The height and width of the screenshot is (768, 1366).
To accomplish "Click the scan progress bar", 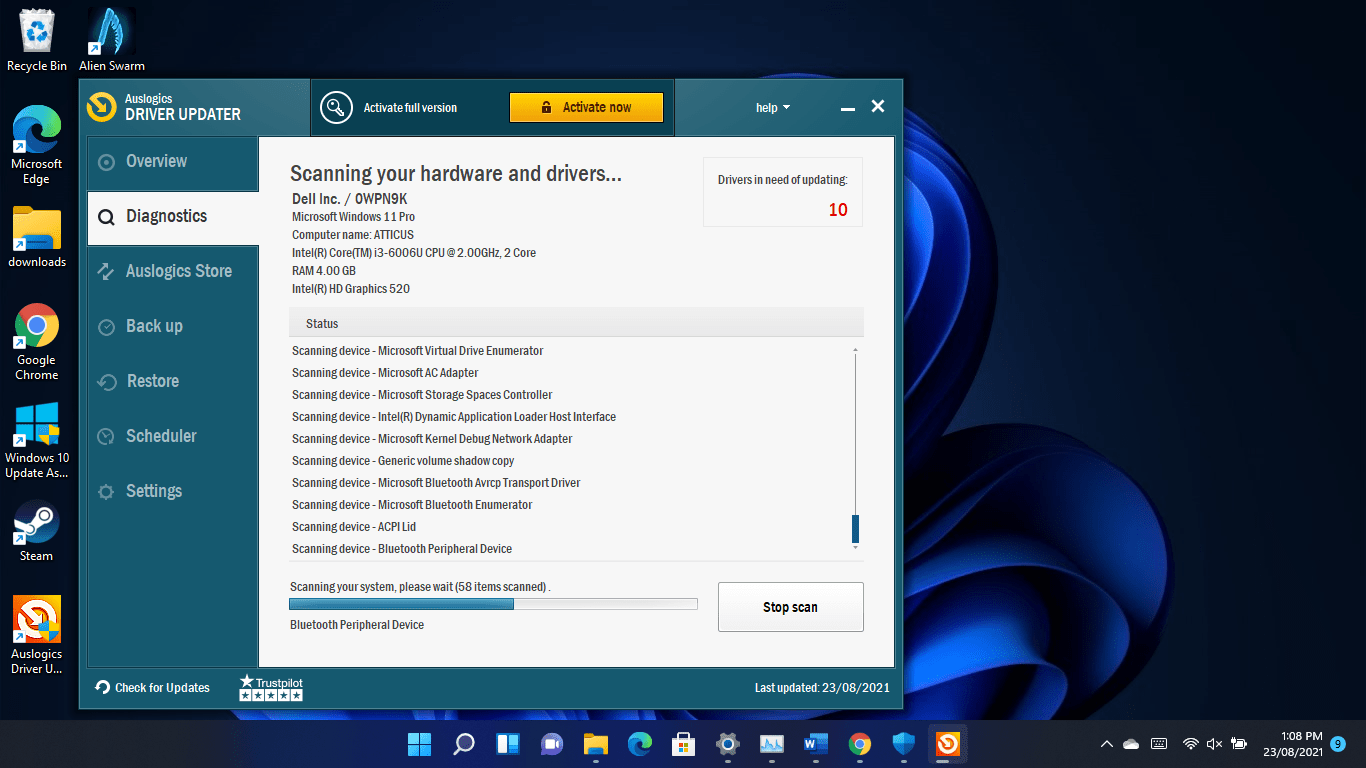I will [x=493, y=604].
